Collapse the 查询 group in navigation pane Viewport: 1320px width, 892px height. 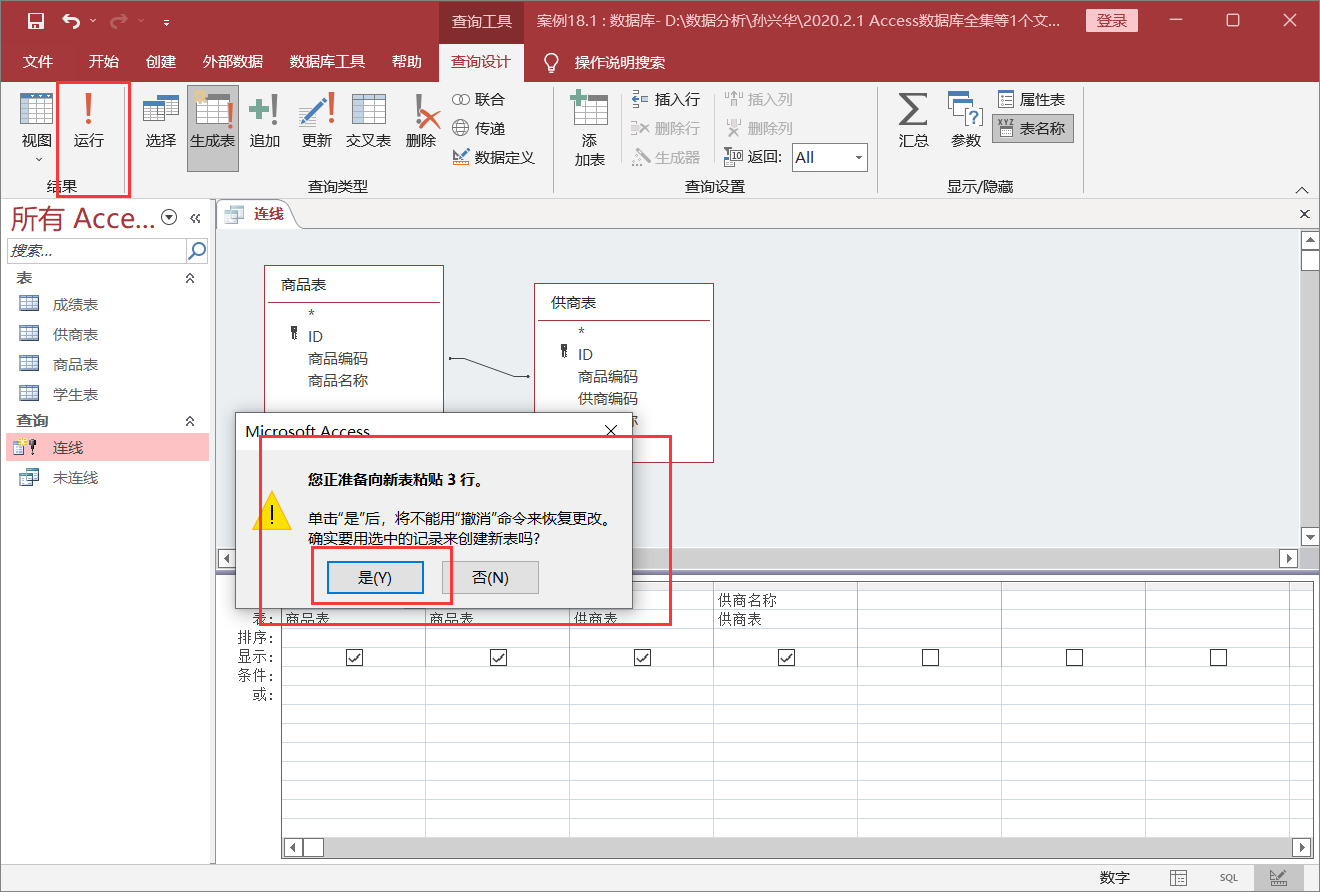[x=190, y=420]
